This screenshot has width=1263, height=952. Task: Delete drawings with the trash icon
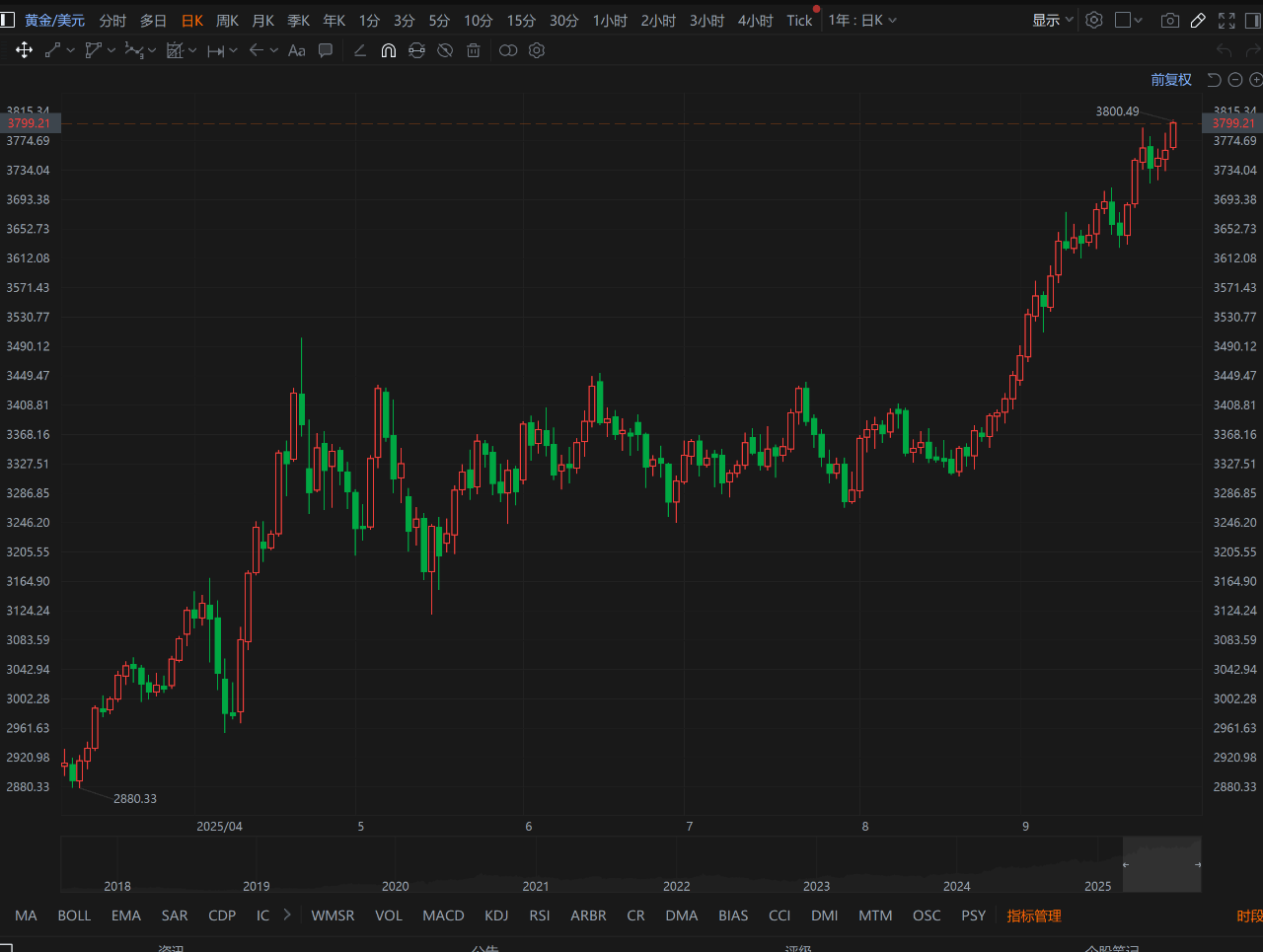click(x=474, y=50)
